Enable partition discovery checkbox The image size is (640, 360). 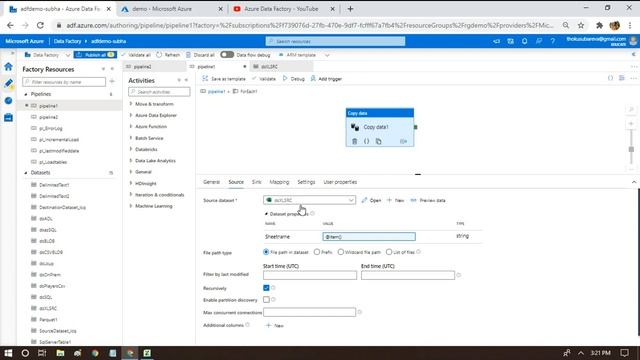tap(266, 300)
